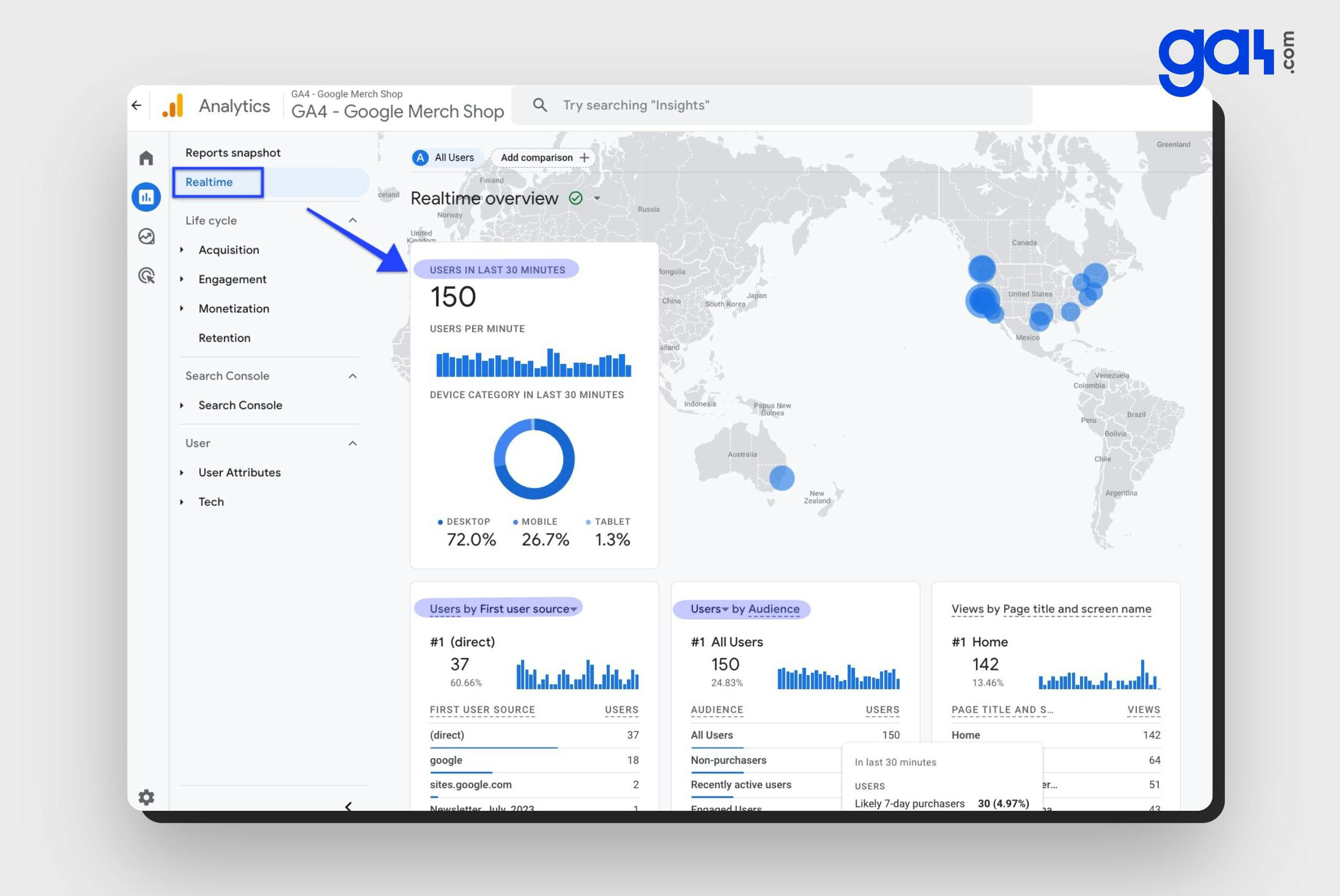This screenshot has width=1340, height=896.
Task: Click the magnifier search icon
Action: pos(540,105)
